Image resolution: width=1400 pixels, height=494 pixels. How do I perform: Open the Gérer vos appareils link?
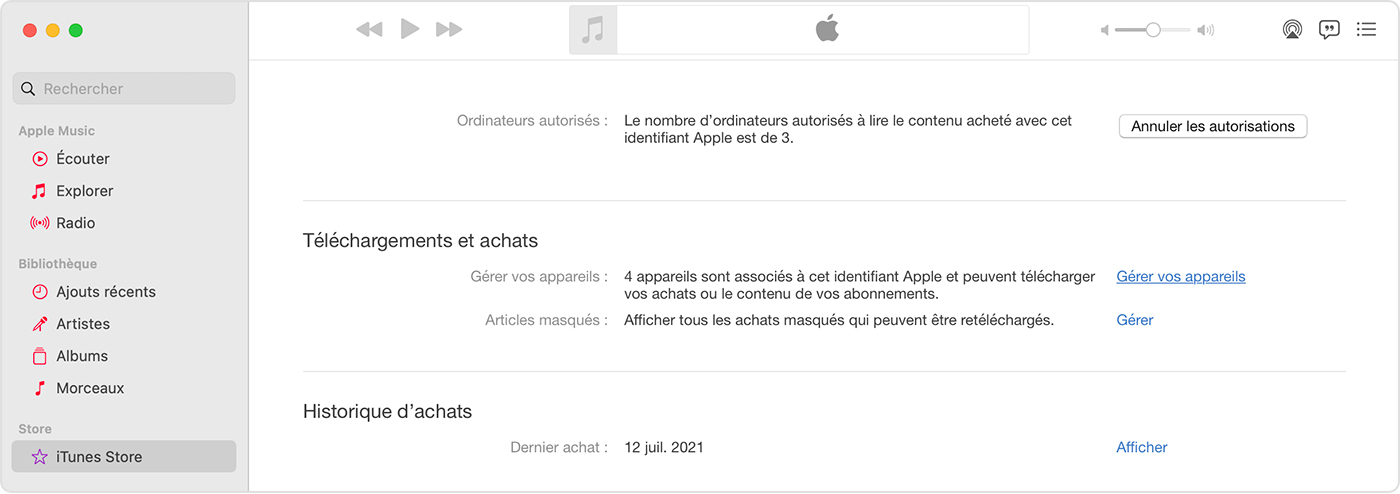coord(1180,277)
